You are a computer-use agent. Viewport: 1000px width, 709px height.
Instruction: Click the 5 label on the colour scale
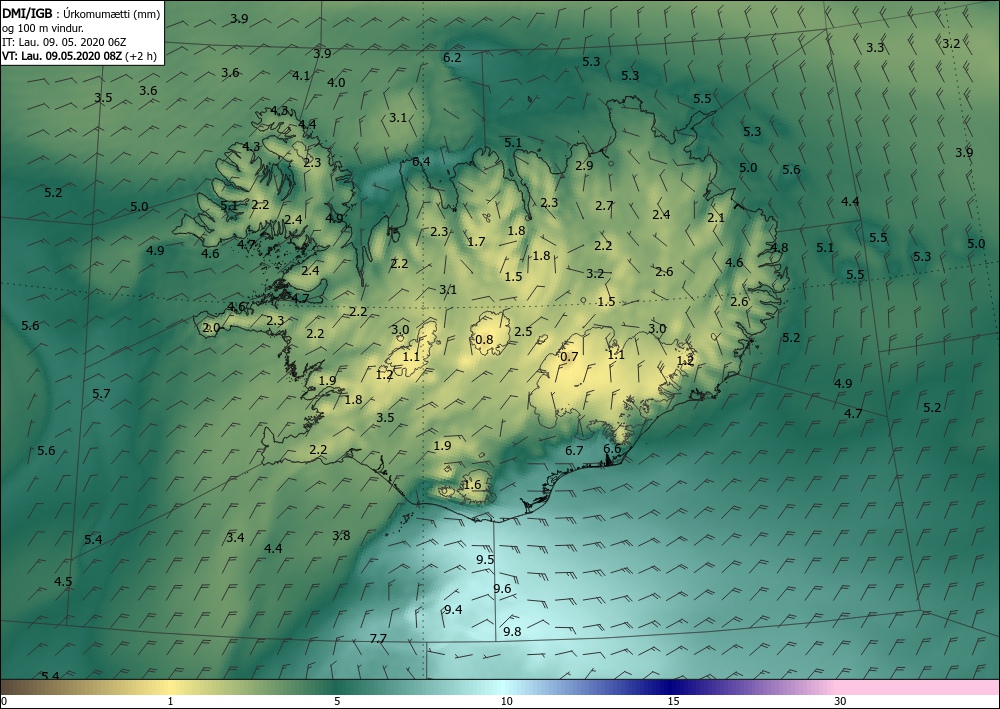pos(337,702)
